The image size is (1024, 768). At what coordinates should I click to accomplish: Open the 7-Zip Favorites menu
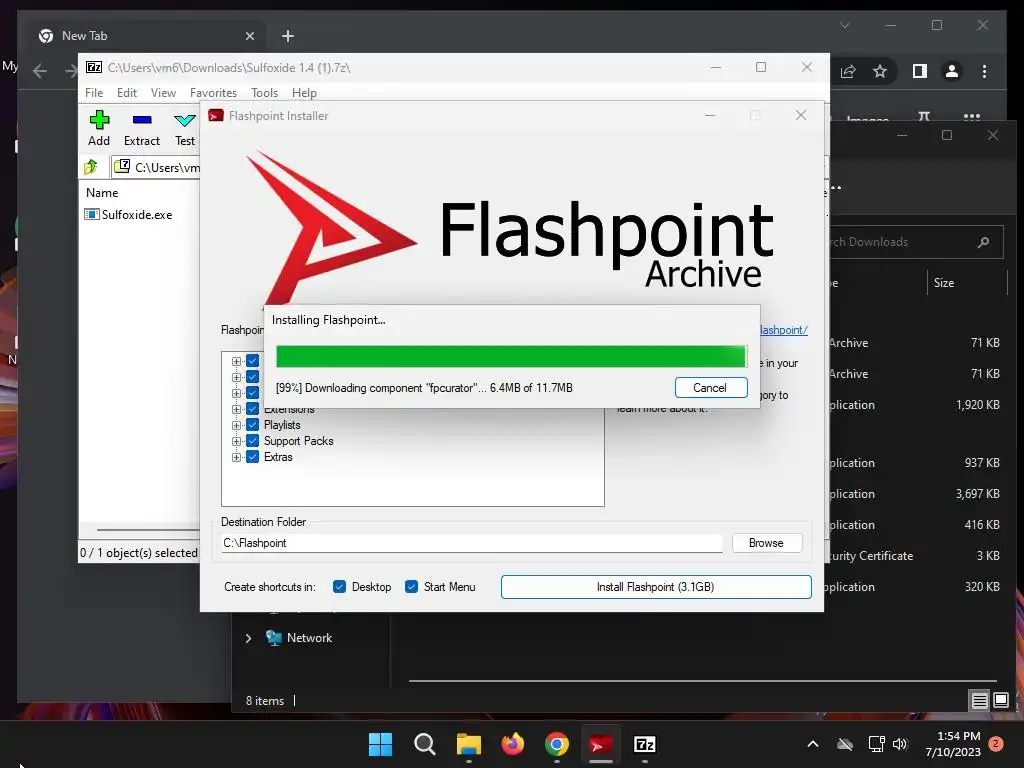point(213,93)
